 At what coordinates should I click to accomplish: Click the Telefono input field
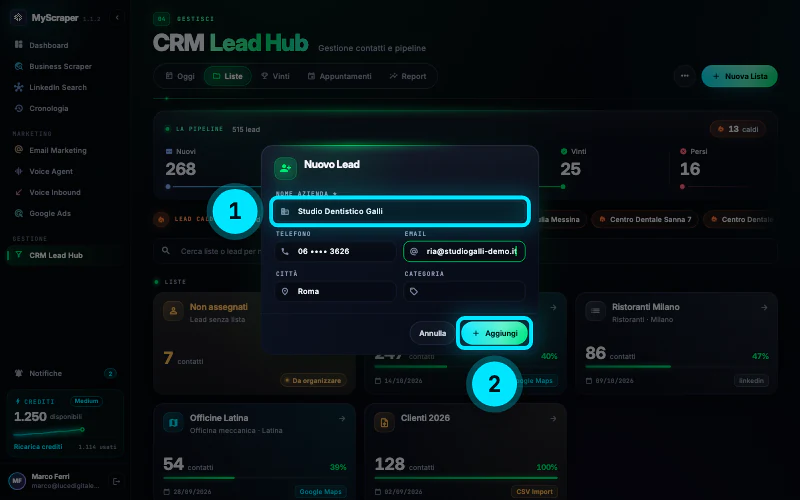[x=336, y=251]
